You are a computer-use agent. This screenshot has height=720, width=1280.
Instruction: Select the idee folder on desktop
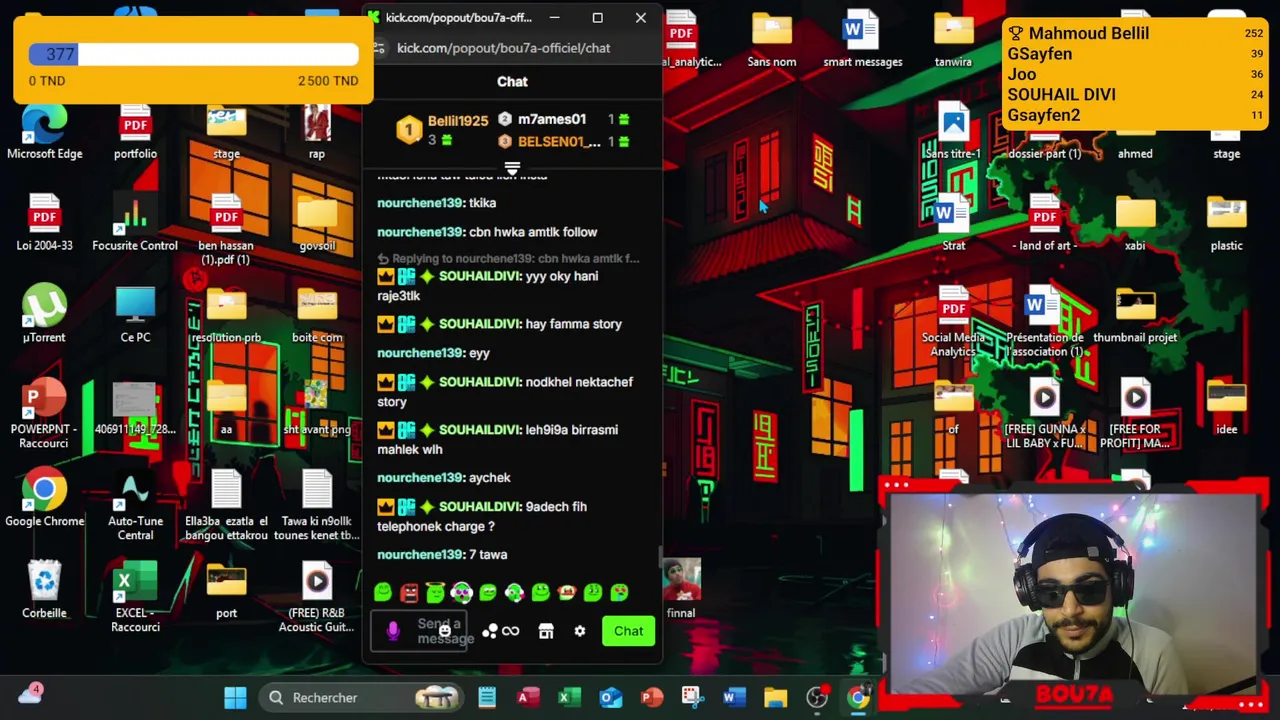click(x=1226, y=407)
